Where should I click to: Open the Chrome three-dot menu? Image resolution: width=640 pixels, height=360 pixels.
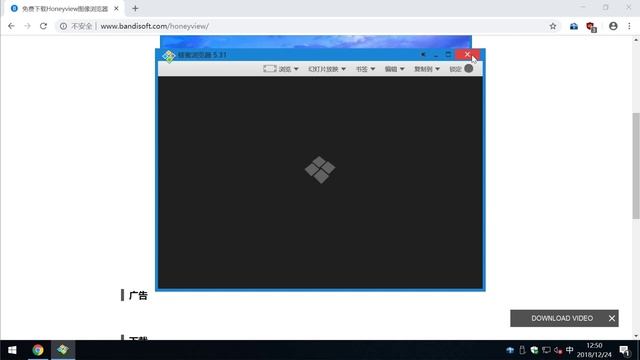(629, 26)
